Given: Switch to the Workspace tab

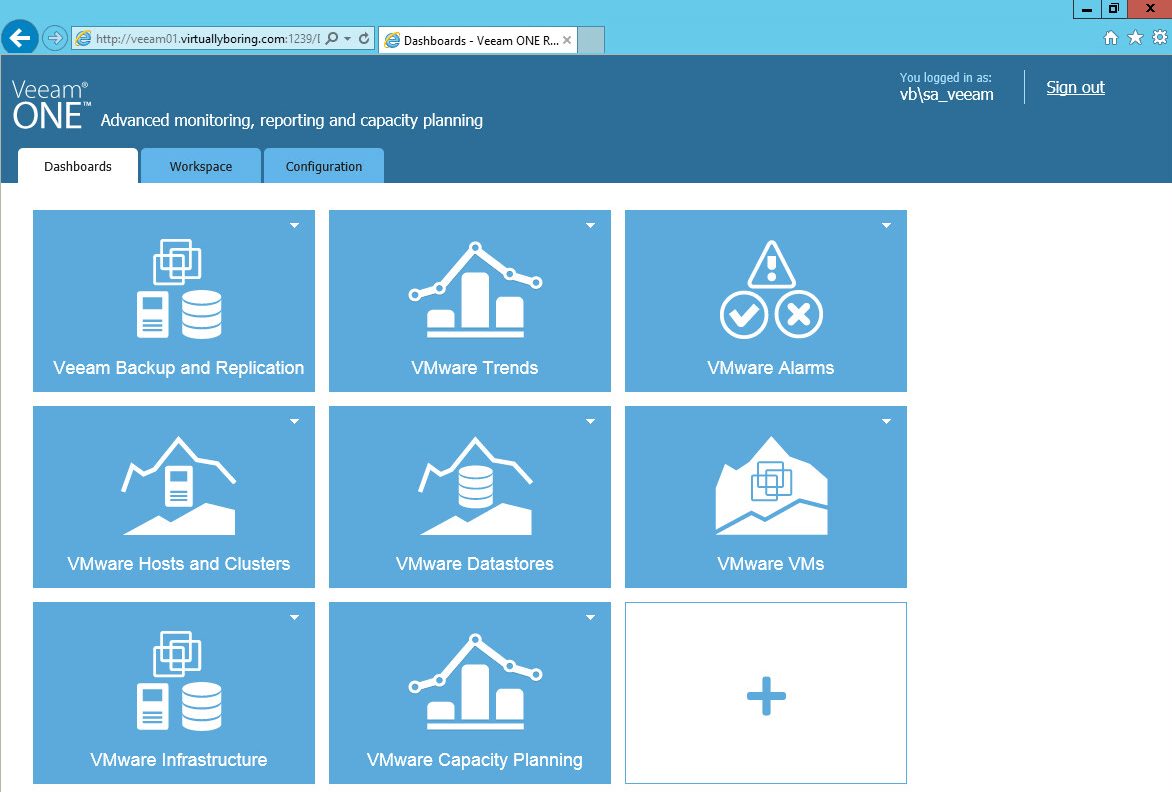Looking at the screenshot, I should coord(201,167).
